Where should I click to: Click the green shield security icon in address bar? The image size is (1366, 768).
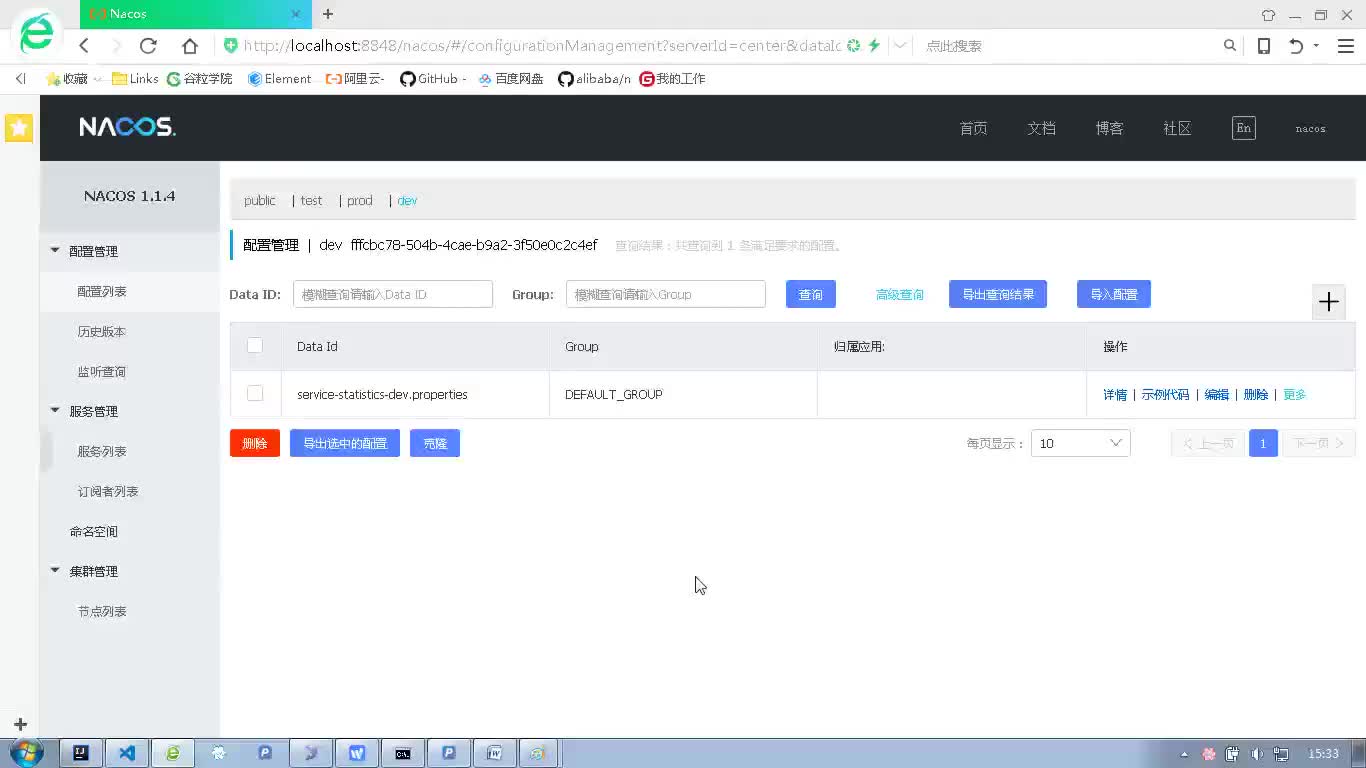(230, 46)
